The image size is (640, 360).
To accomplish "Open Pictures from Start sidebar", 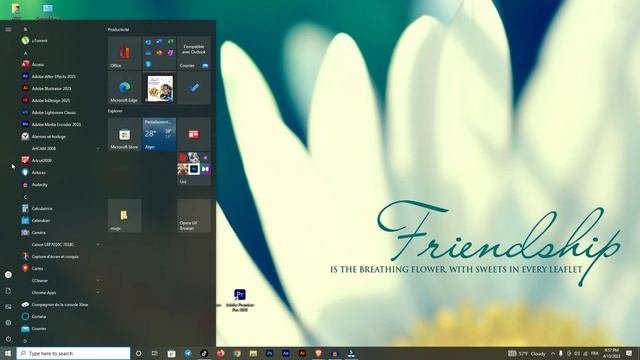I will (8, 307).
